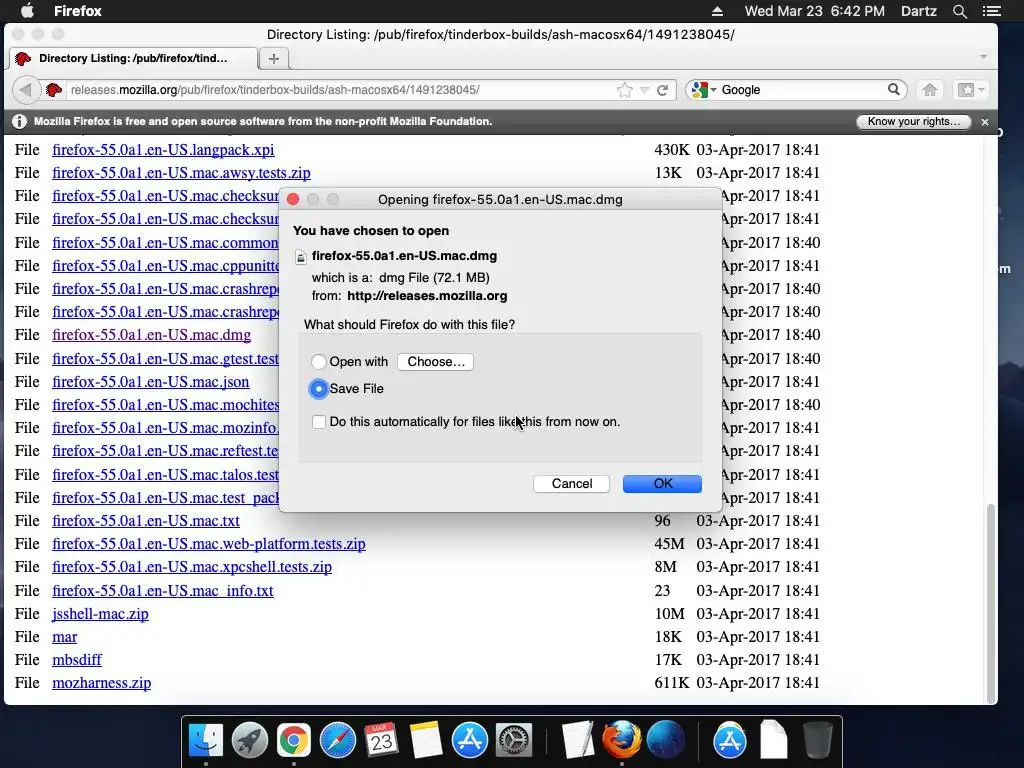Viewport: 1024px width, 768px height.
Task: Open Google Chrome from Dock
Action: point(293,741)
